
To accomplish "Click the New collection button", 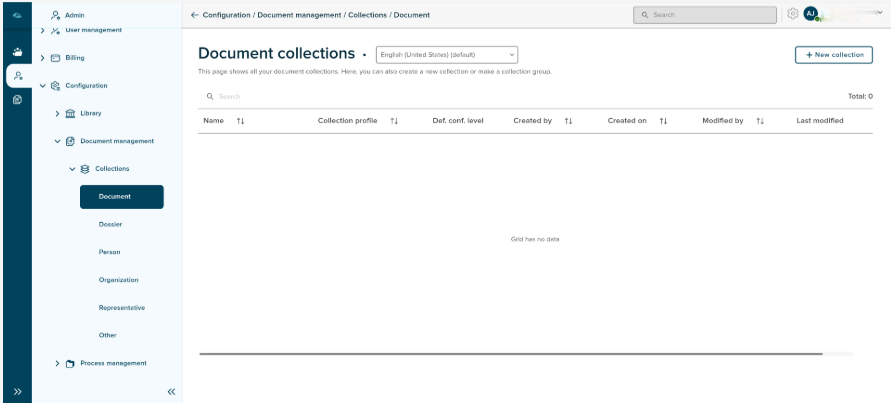I will 833,55.
